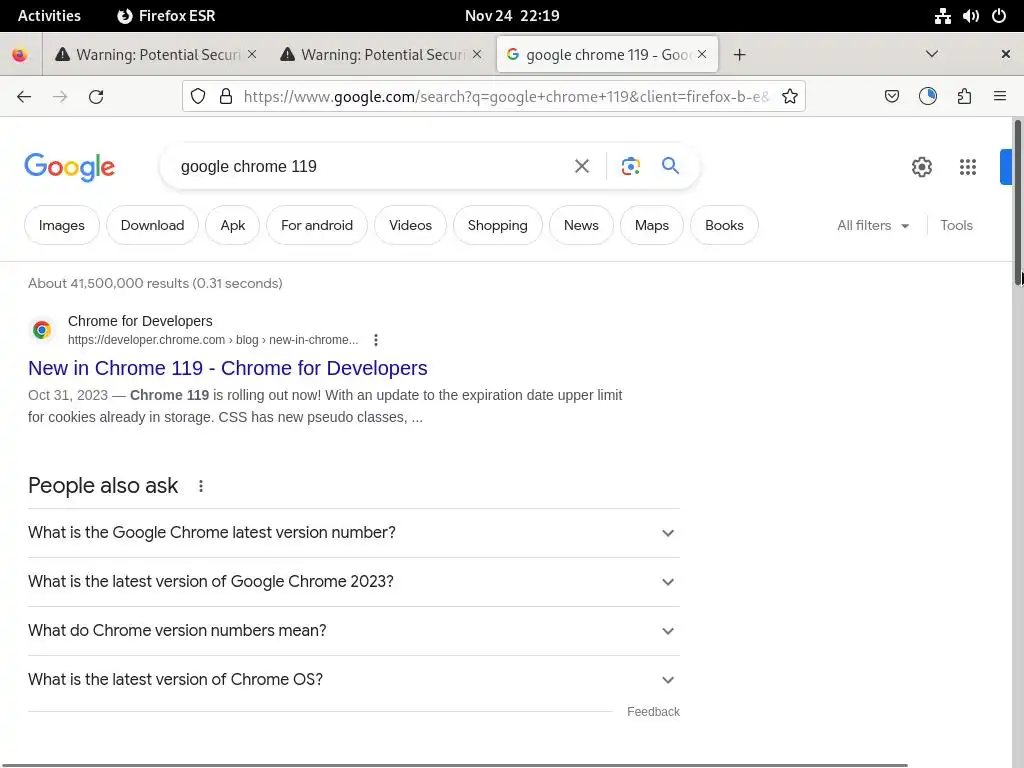
Task: Open the Firefox ESR app menu
Action: pos(166,16)
